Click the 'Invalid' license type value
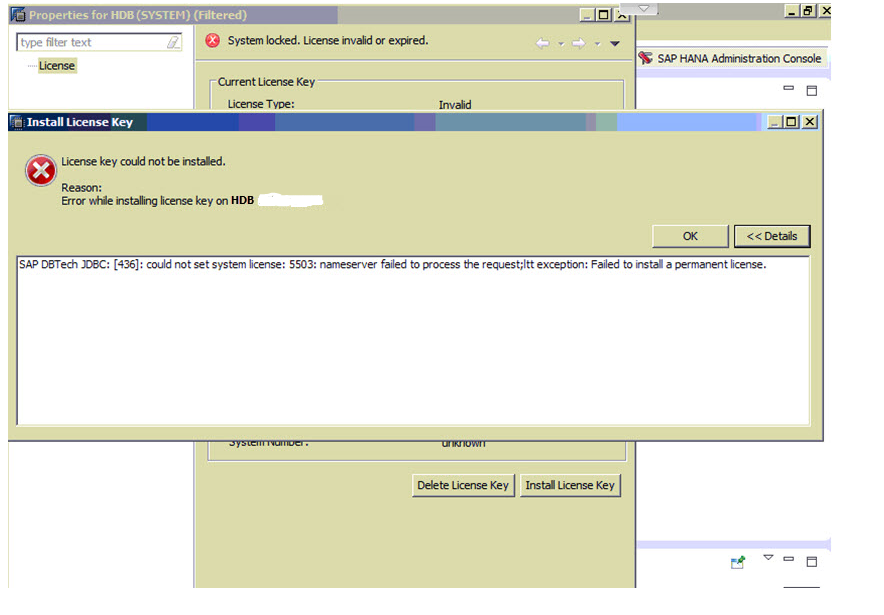 pyautogui.click(x=455, y=105)
